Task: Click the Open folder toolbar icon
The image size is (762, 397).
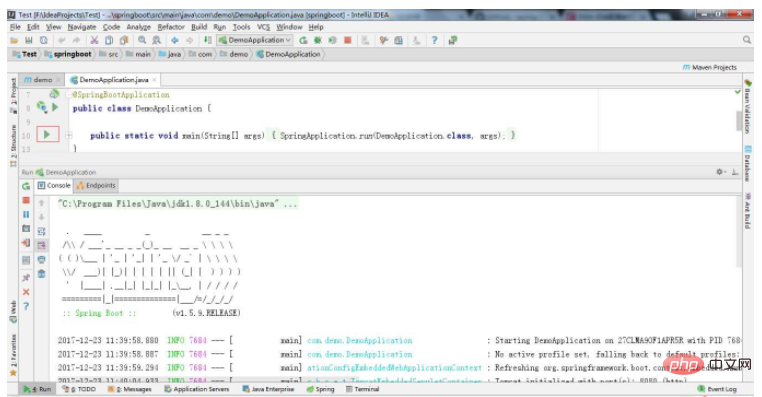Action: pyautogui.click(x=14, y=40)
